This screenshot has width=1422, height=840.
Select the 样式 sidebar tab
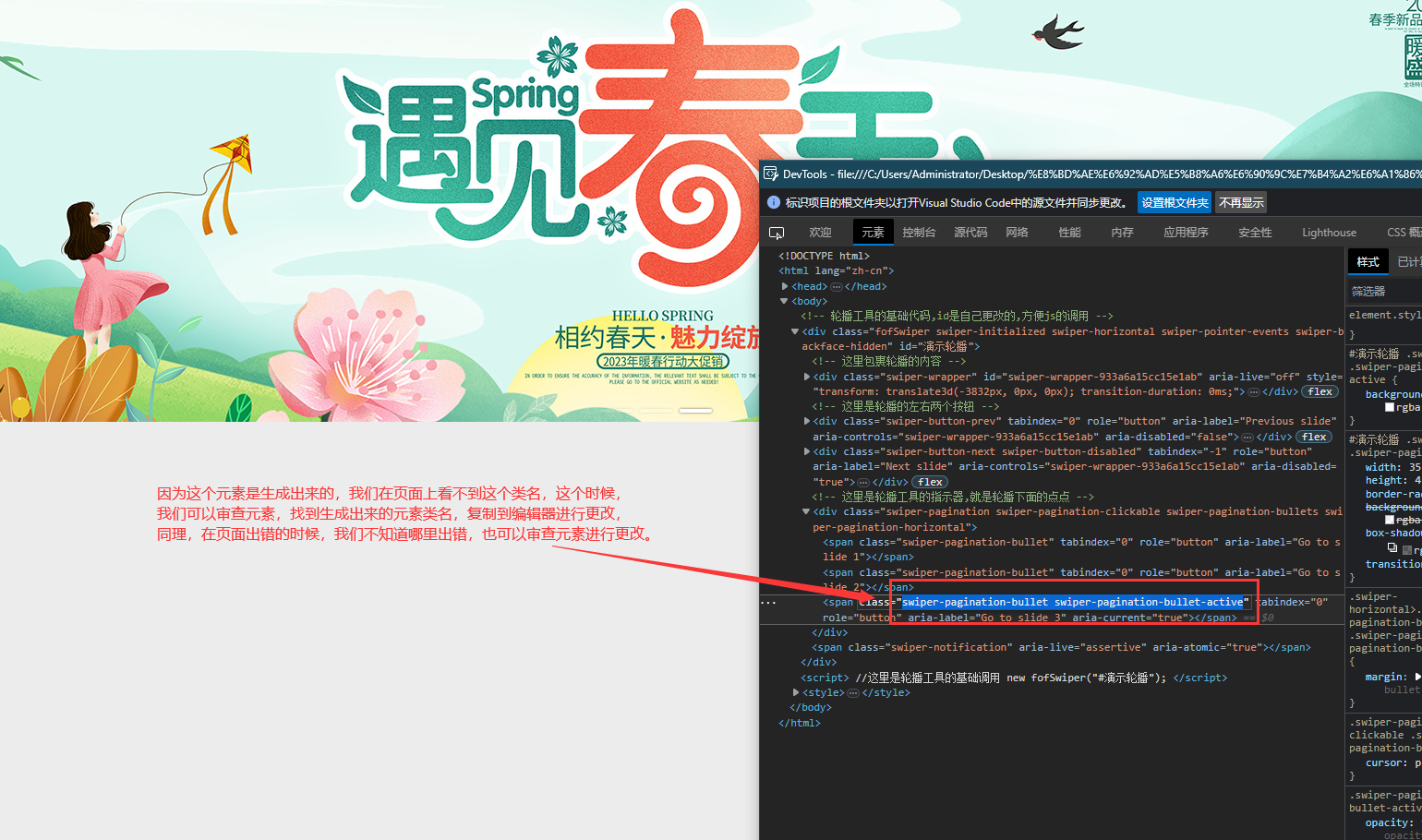1368,262
